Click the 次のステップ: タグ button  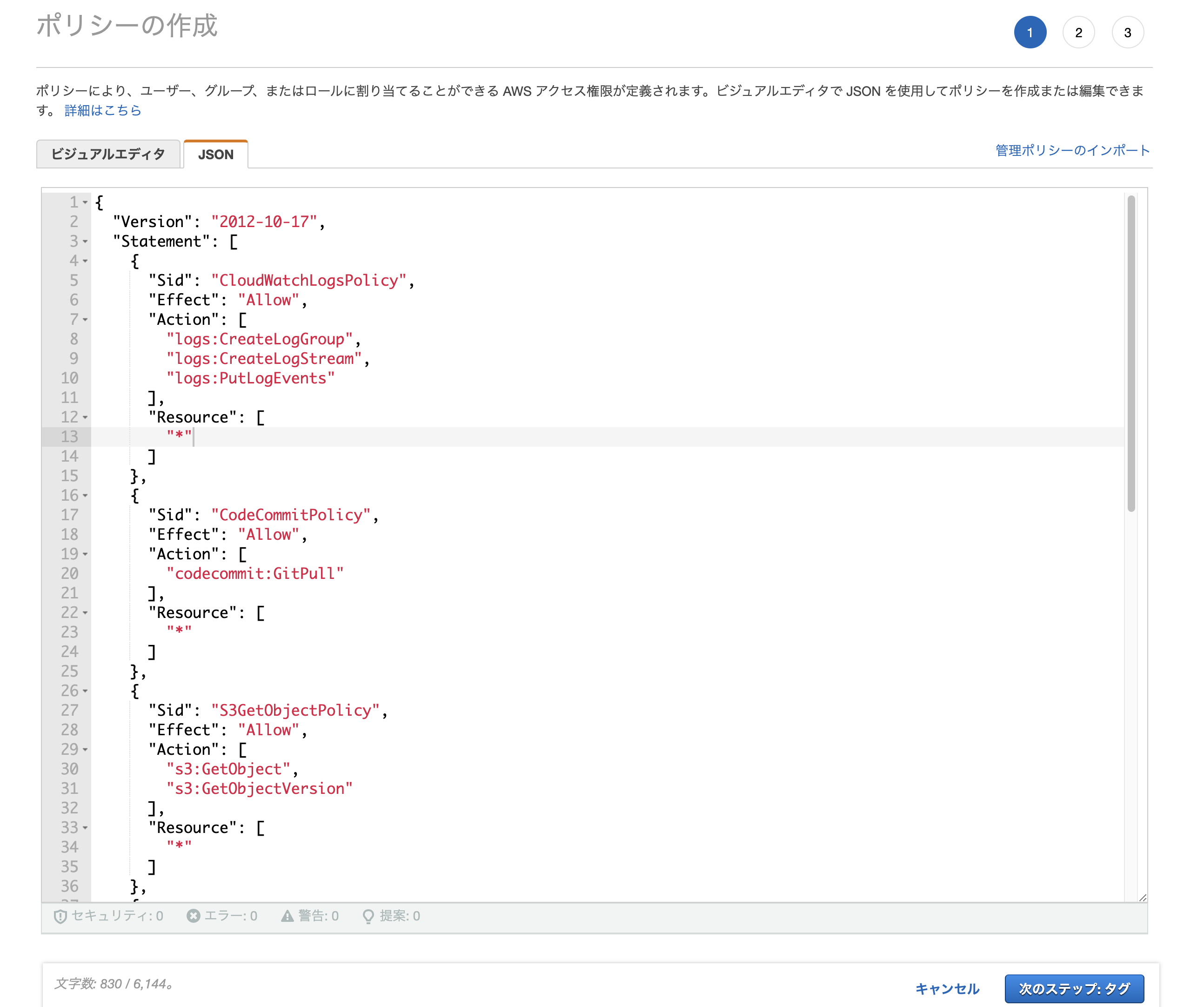click(1074, 988)
